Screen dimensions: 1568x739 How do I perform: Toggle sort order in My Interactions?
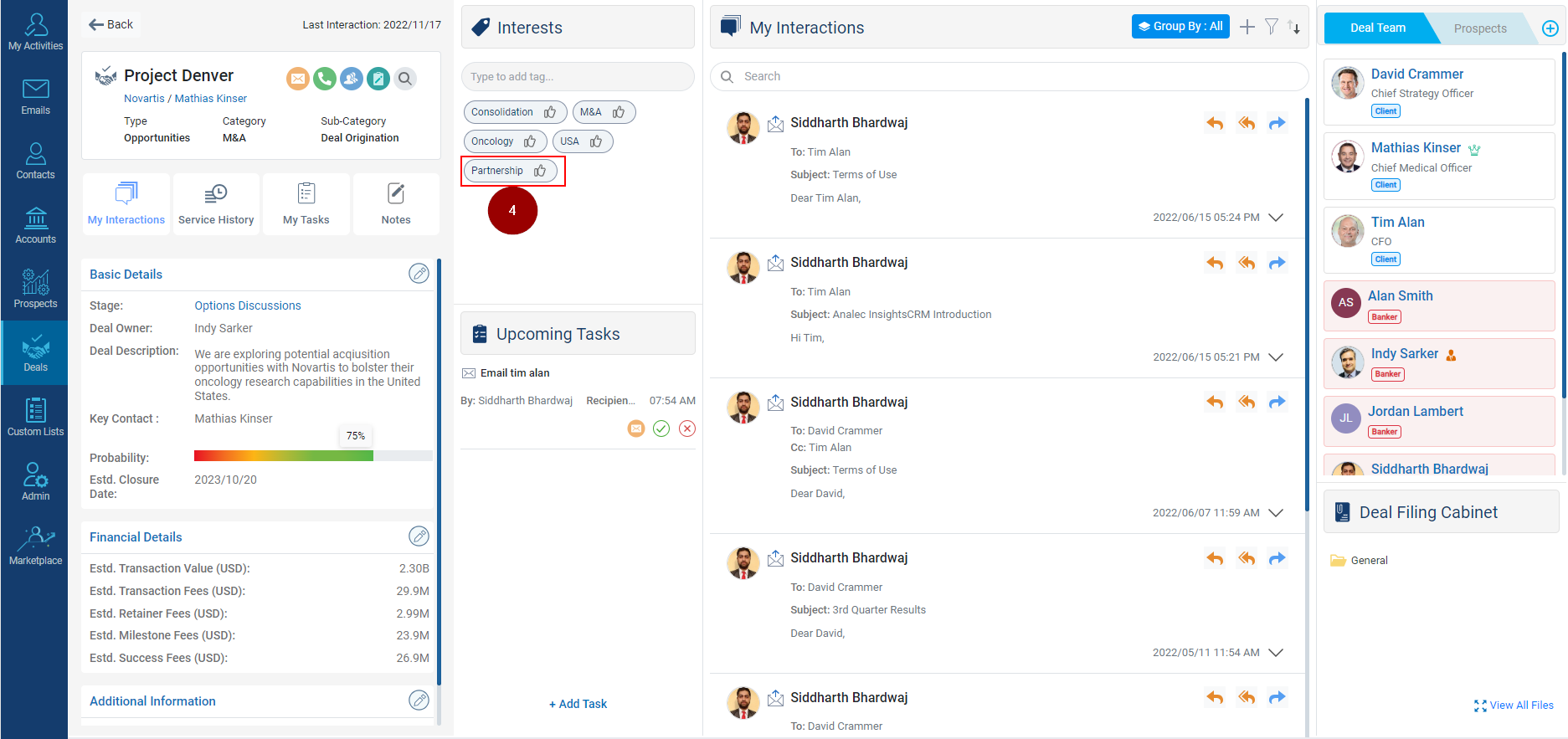[1294, 27]
